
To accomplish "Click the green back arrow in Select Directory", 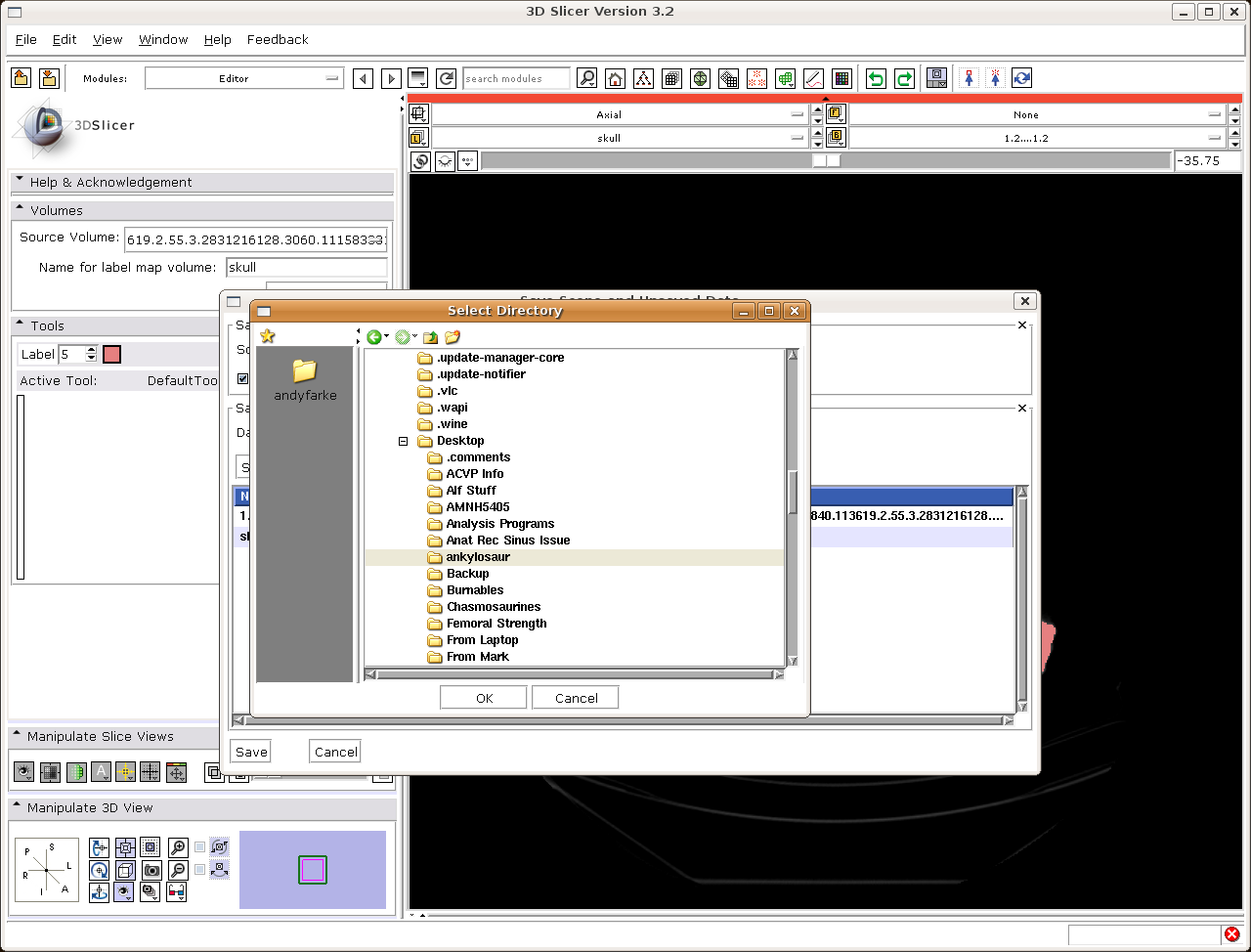I will pyautogui.click(x=373, y=337).
